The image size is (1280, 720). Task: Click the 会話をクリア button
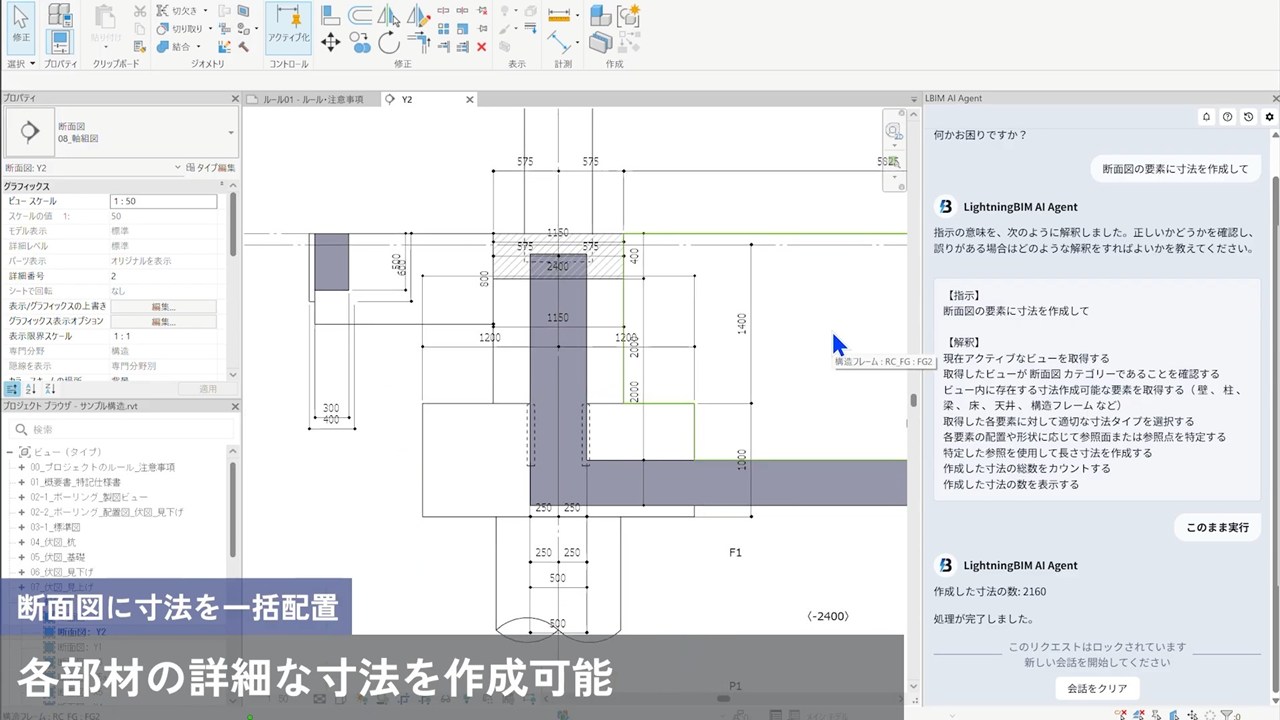pos(1097,688)
